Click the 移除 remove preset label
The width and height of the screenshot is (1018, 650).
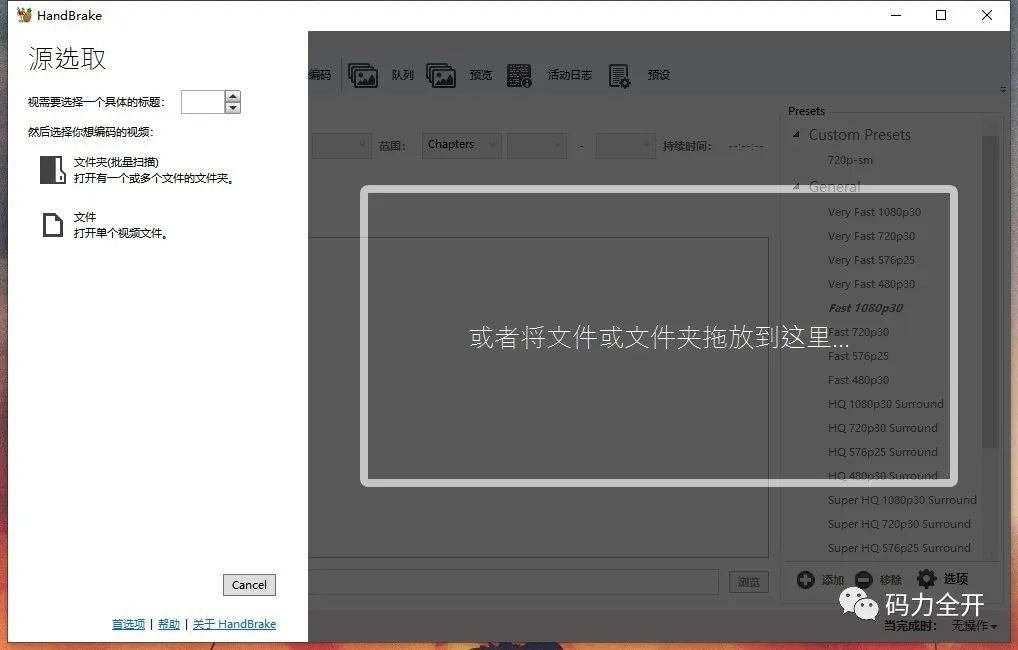click(891, 580)
